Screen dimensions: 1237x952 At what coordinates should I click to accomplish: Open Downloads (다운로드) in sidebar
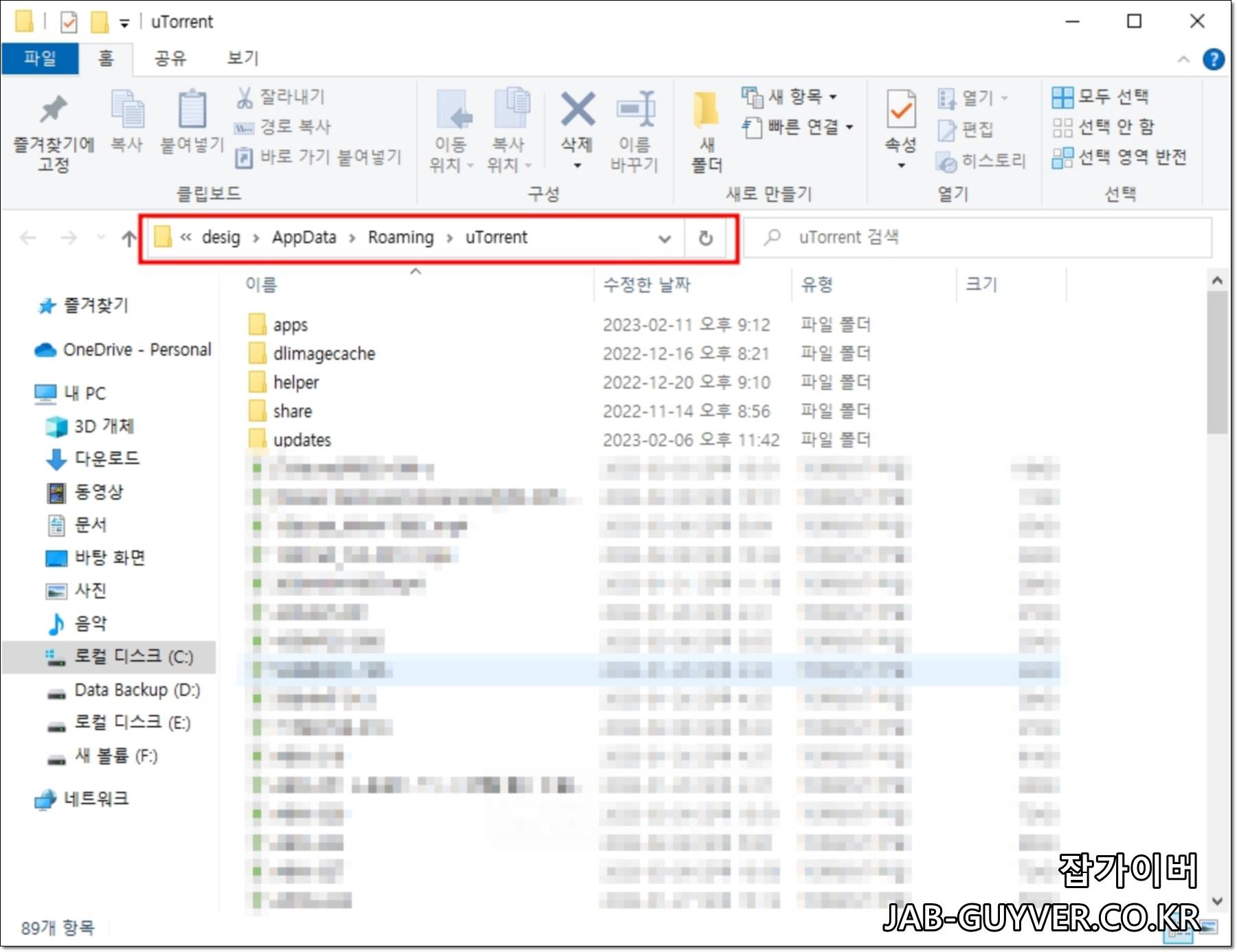tap(92, 458)
